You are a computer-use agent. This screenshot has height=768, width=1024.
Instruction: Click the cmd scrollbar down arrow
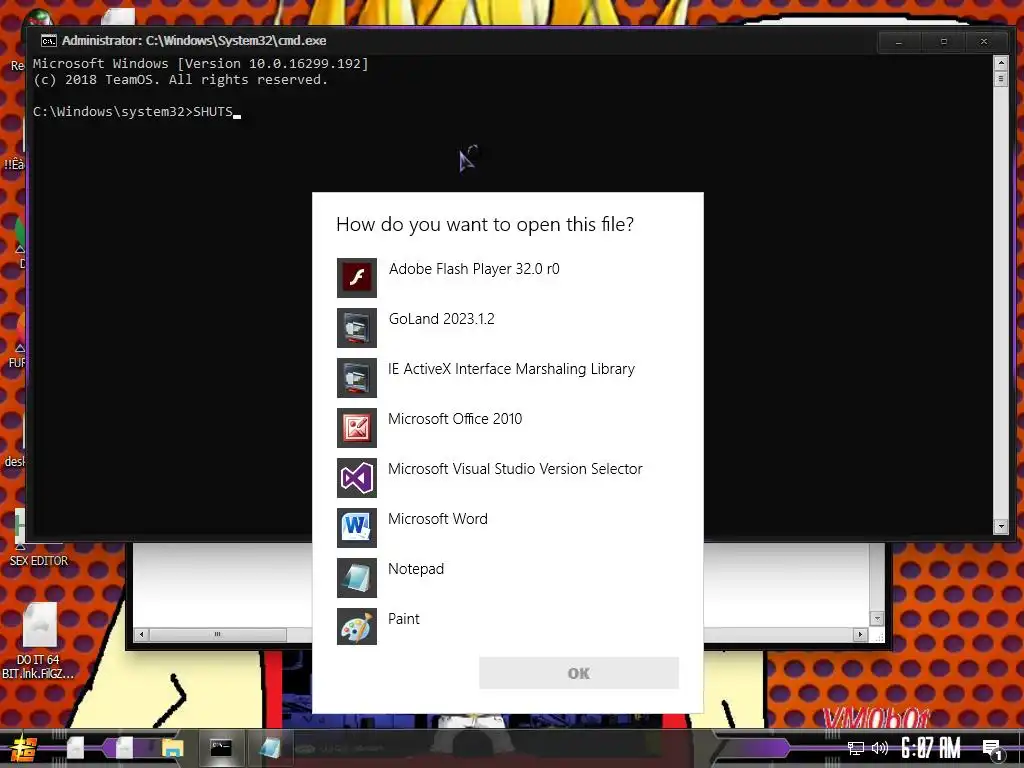(x=1000, y=526)
